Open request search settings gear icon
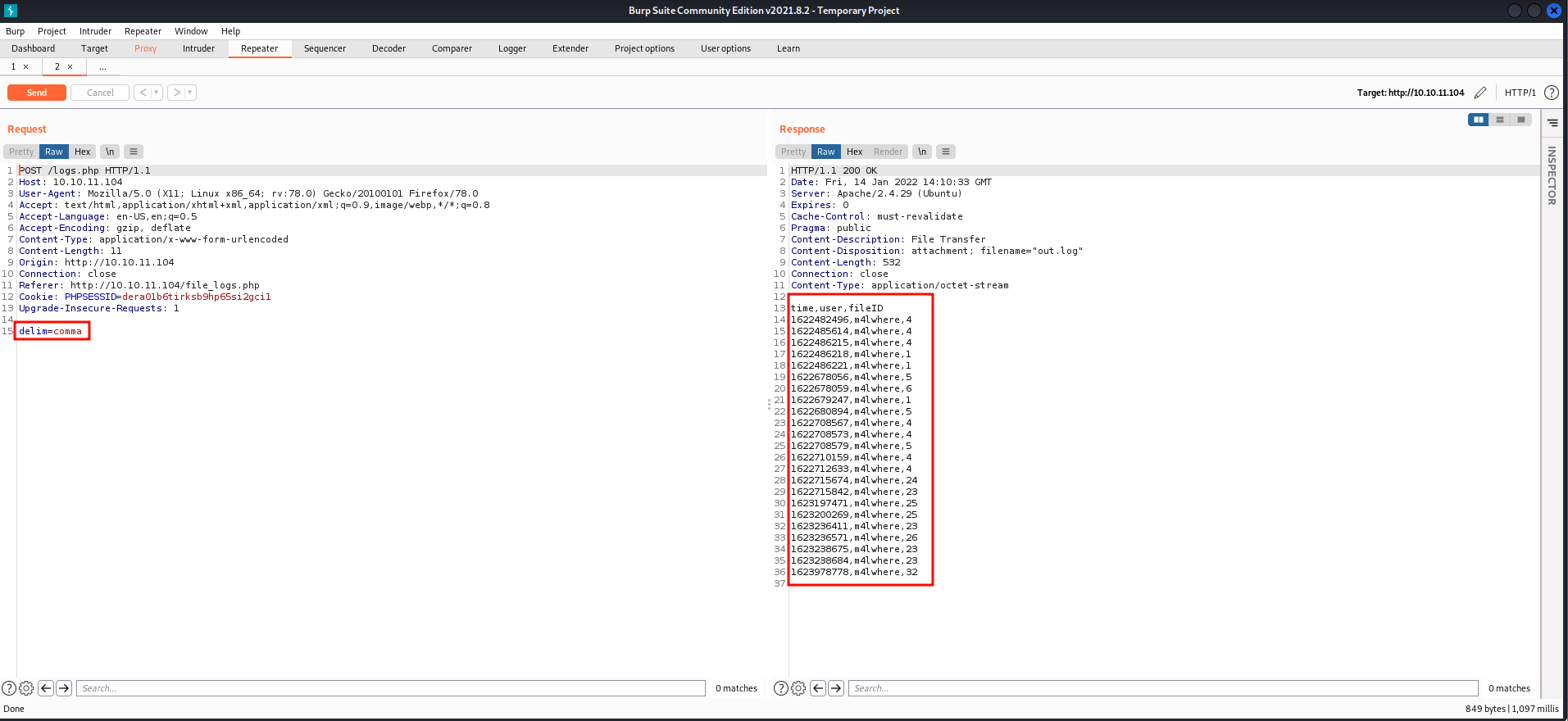The image size is (1568, 721). (26, 688)
